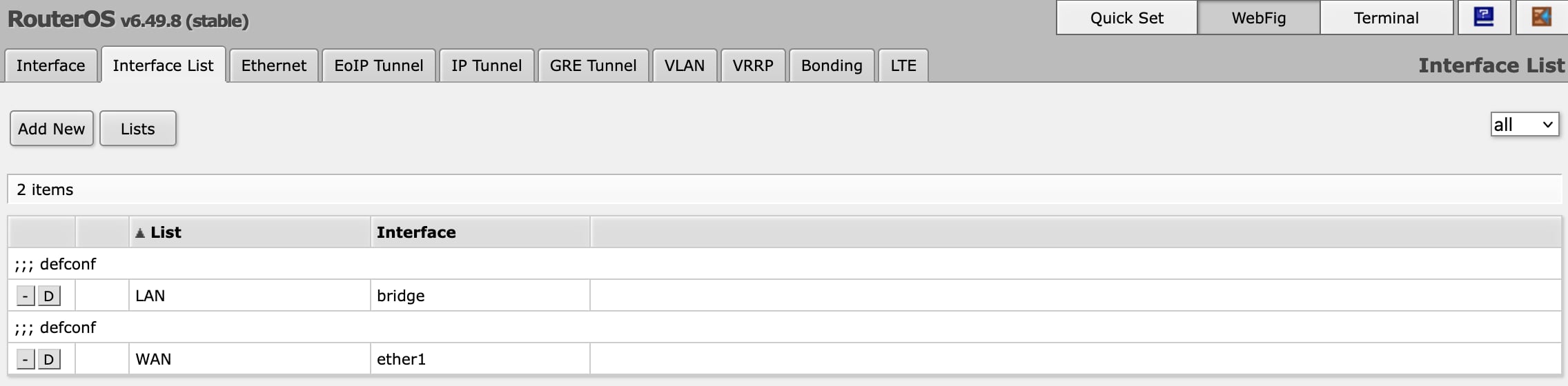Sort by the List column header
Screen dimensions: 1568x386
250,232
